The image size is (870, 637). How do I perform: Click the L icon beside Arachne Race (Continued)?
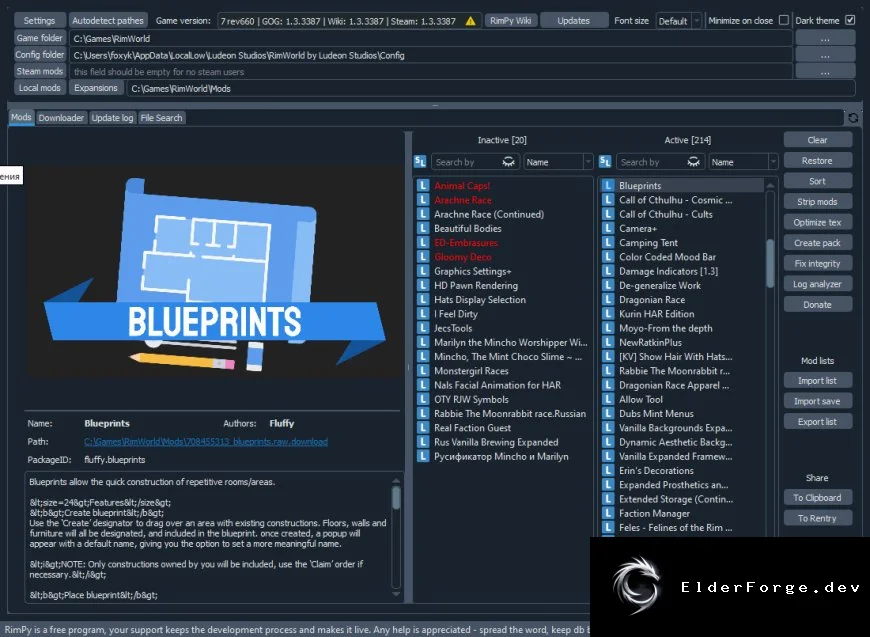tap(423, 214)
